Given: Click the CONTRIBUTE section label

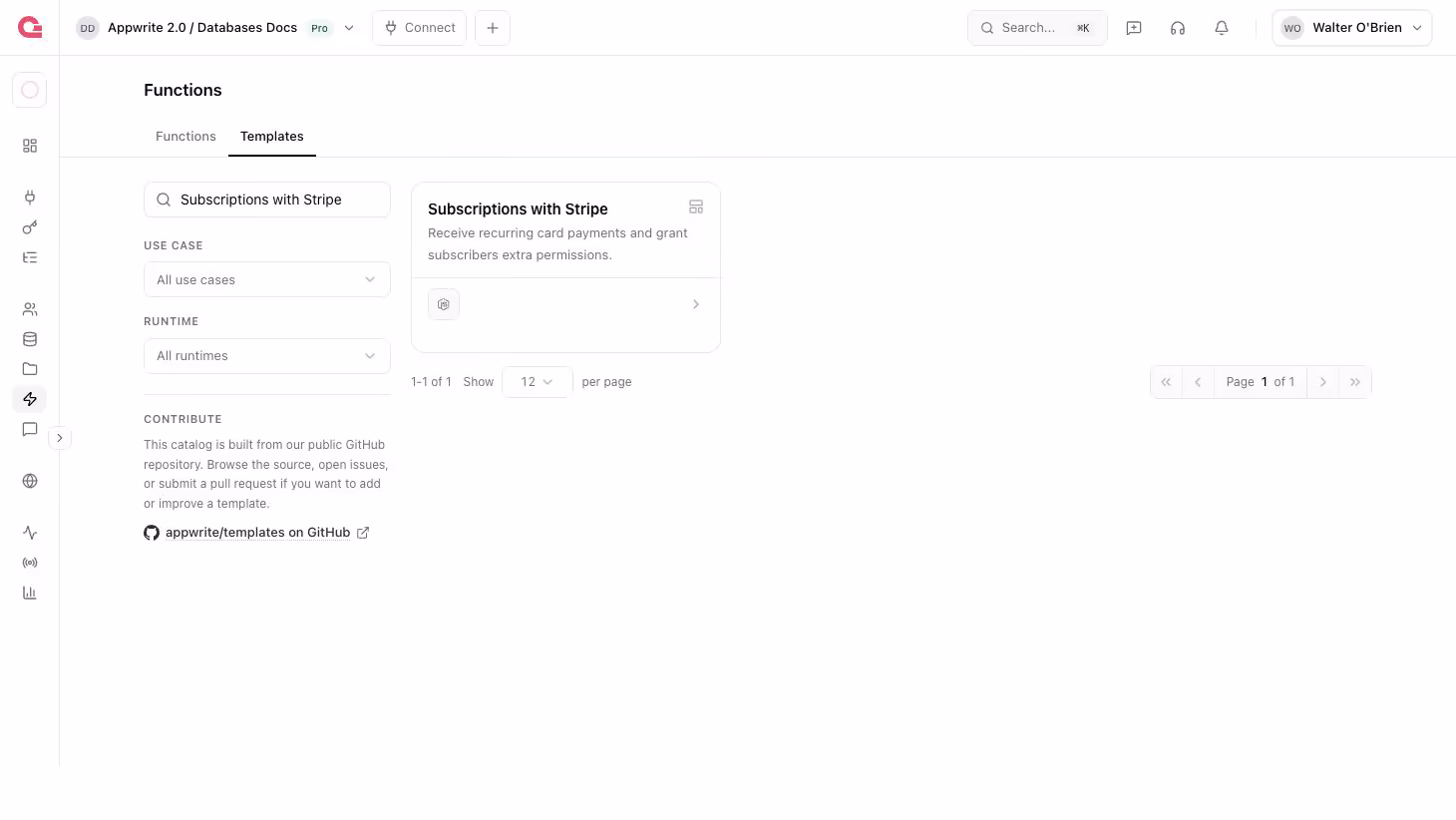Looking at the screenshot, I should [182, 419].
